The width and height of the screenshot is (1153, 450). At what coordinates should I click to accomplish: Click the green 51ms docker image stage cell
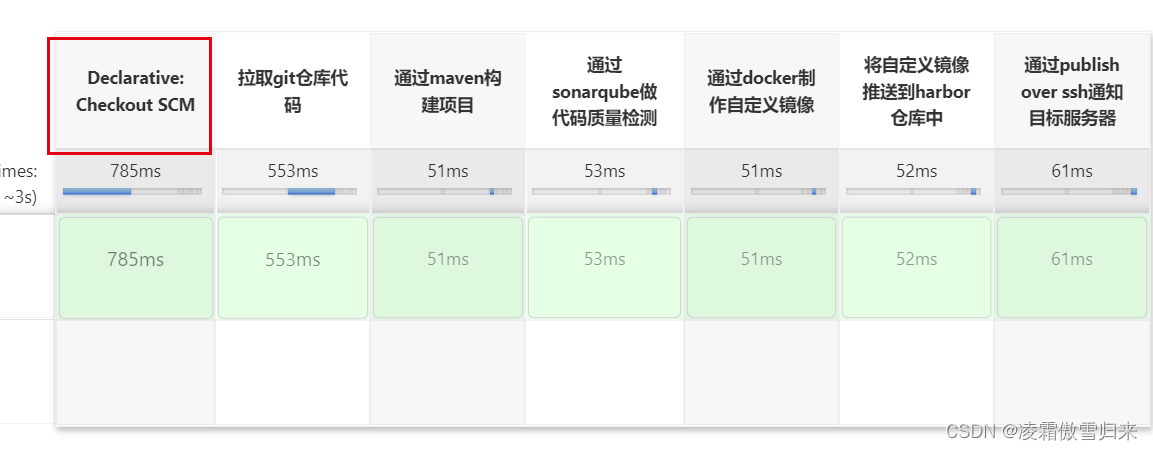(760, 267)
